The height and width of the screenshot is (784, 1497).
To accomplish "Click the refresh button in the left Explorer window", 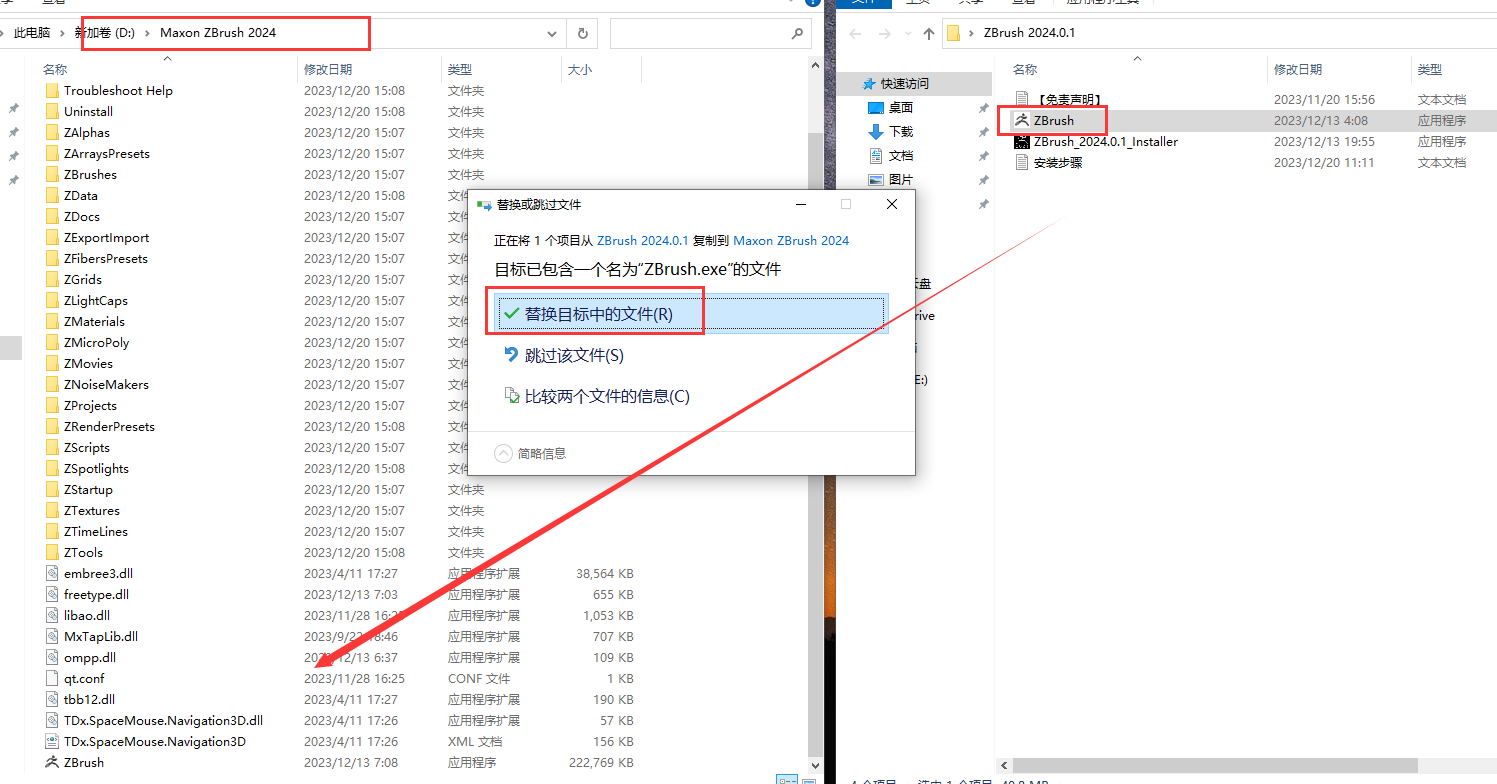I will tap(583, 33).
